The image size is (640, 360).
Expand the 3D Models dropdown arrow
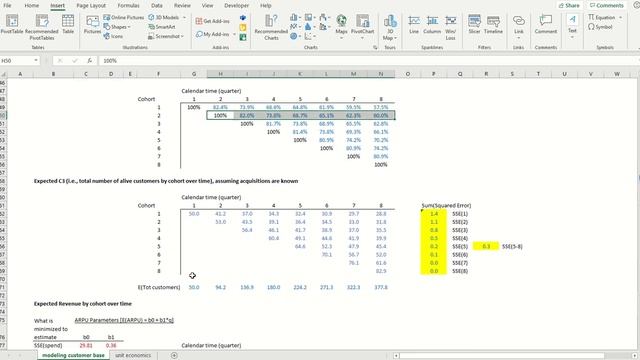[x=184, y=18]
